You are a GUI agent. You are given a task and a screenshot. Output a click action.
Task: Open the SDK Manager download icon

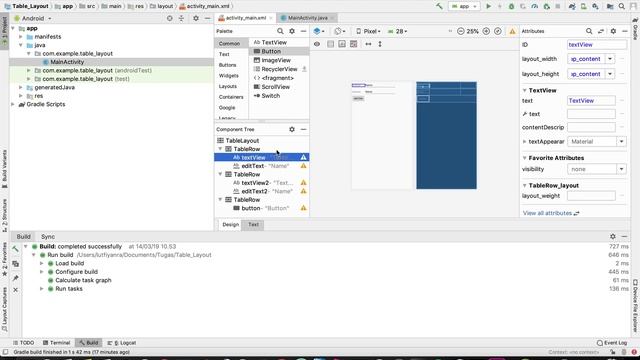pyautogui.click(x=596, y=7)
